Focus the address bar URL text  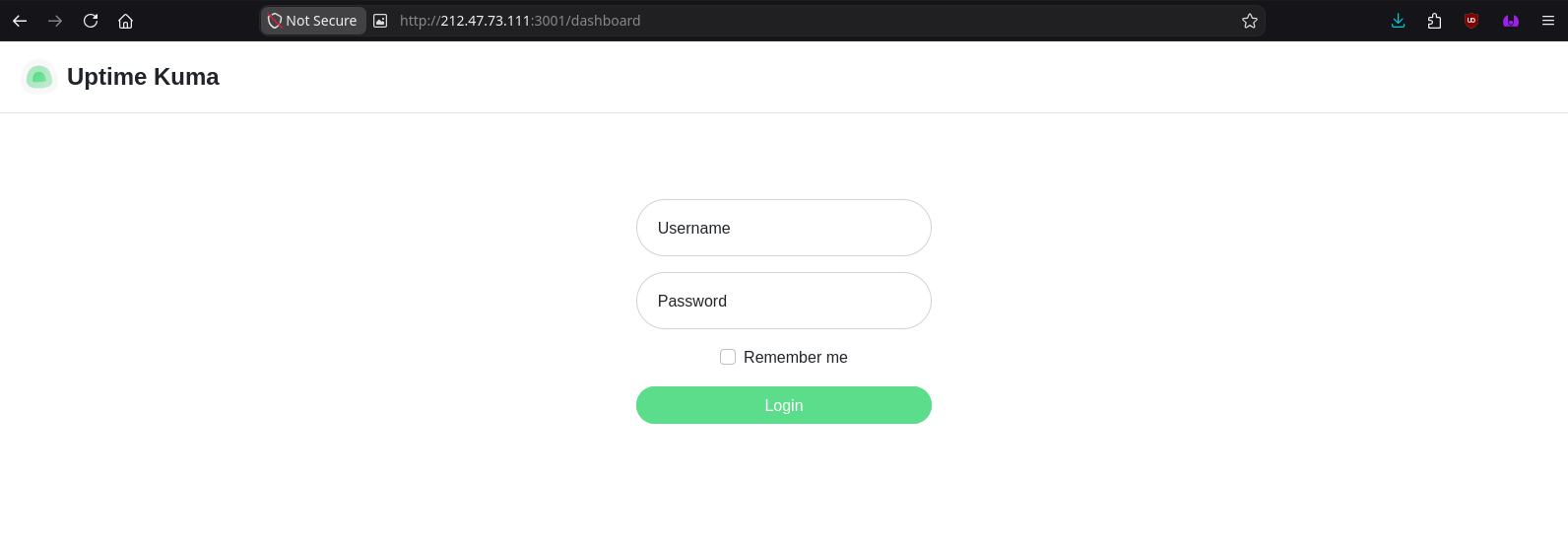pos(520,21)
